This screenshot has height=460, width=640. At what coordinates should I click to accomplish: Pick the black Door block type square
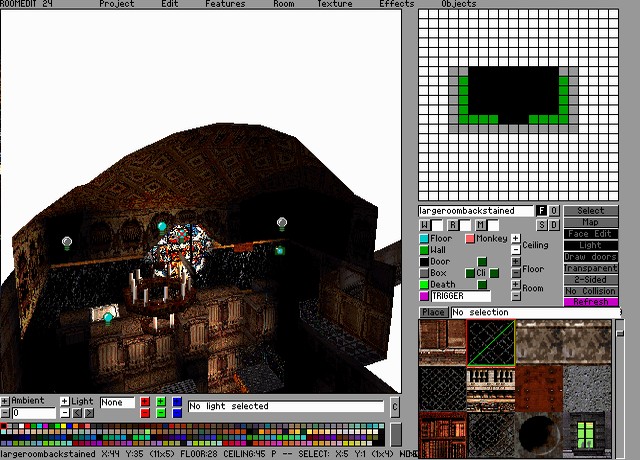(x=424, y=262)
